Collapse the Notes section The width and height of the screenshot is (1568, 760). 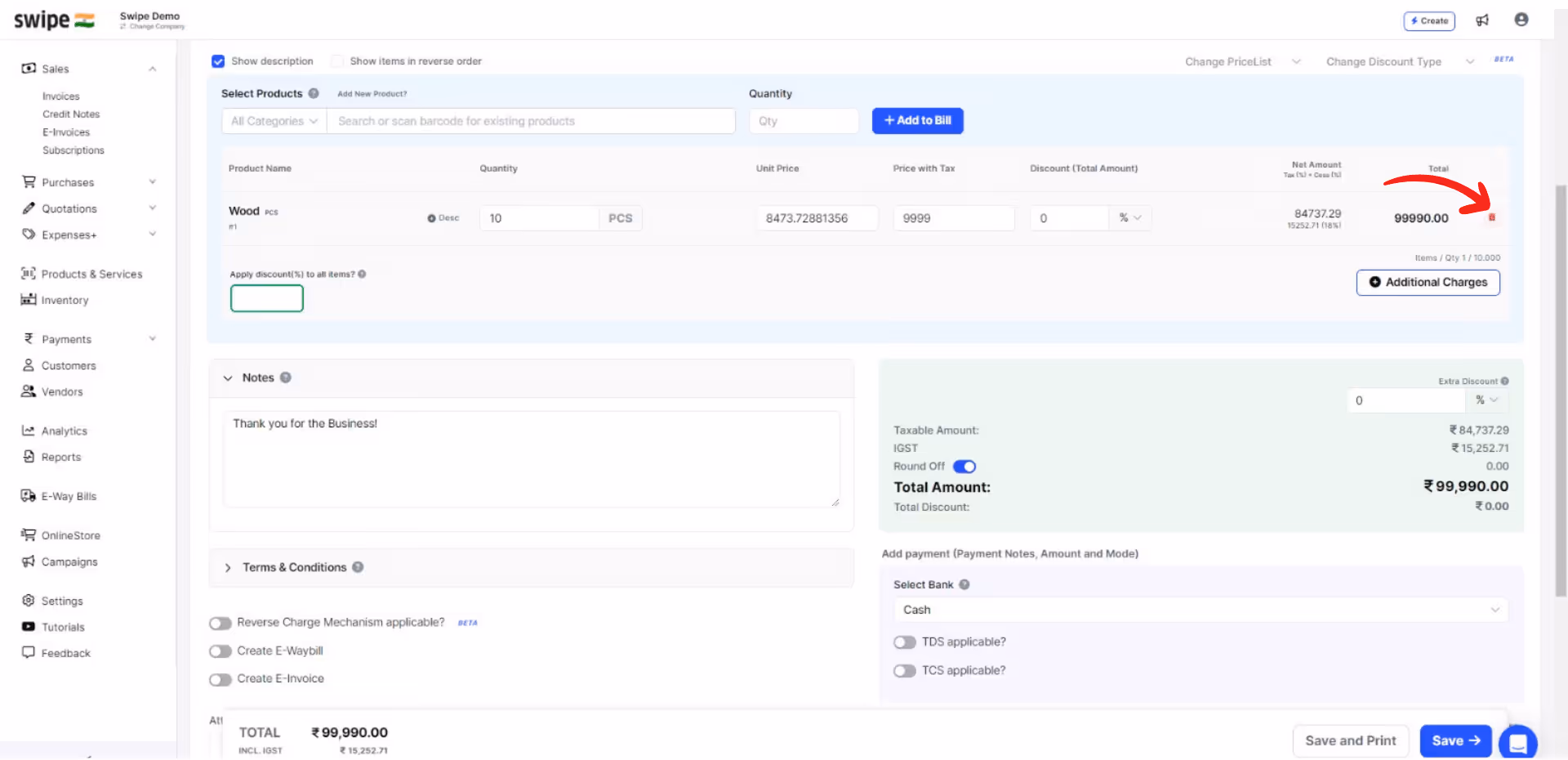pos(228,378)
